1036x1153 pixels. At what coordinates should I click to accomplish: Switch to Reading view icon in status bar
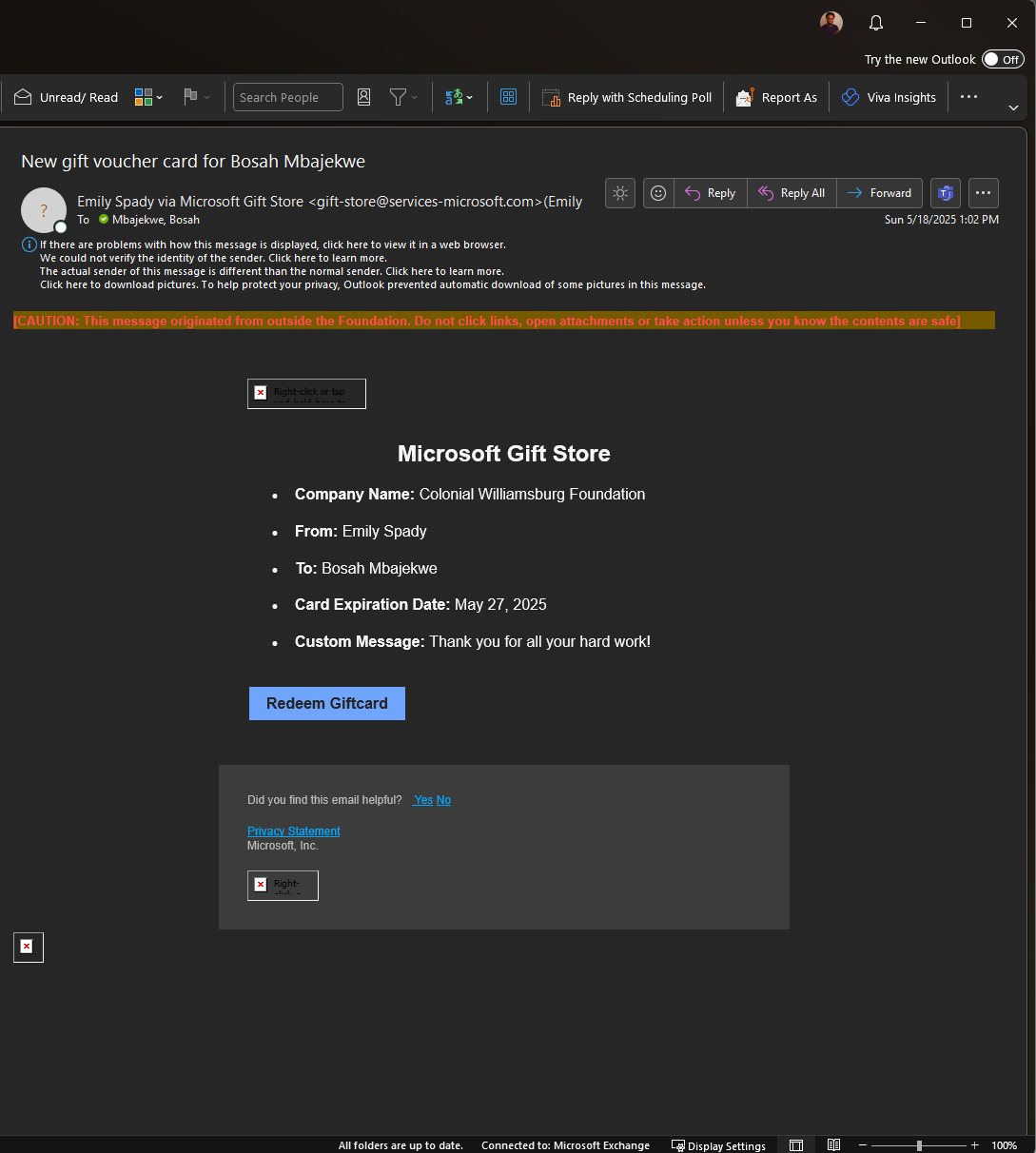[833, 1145]
